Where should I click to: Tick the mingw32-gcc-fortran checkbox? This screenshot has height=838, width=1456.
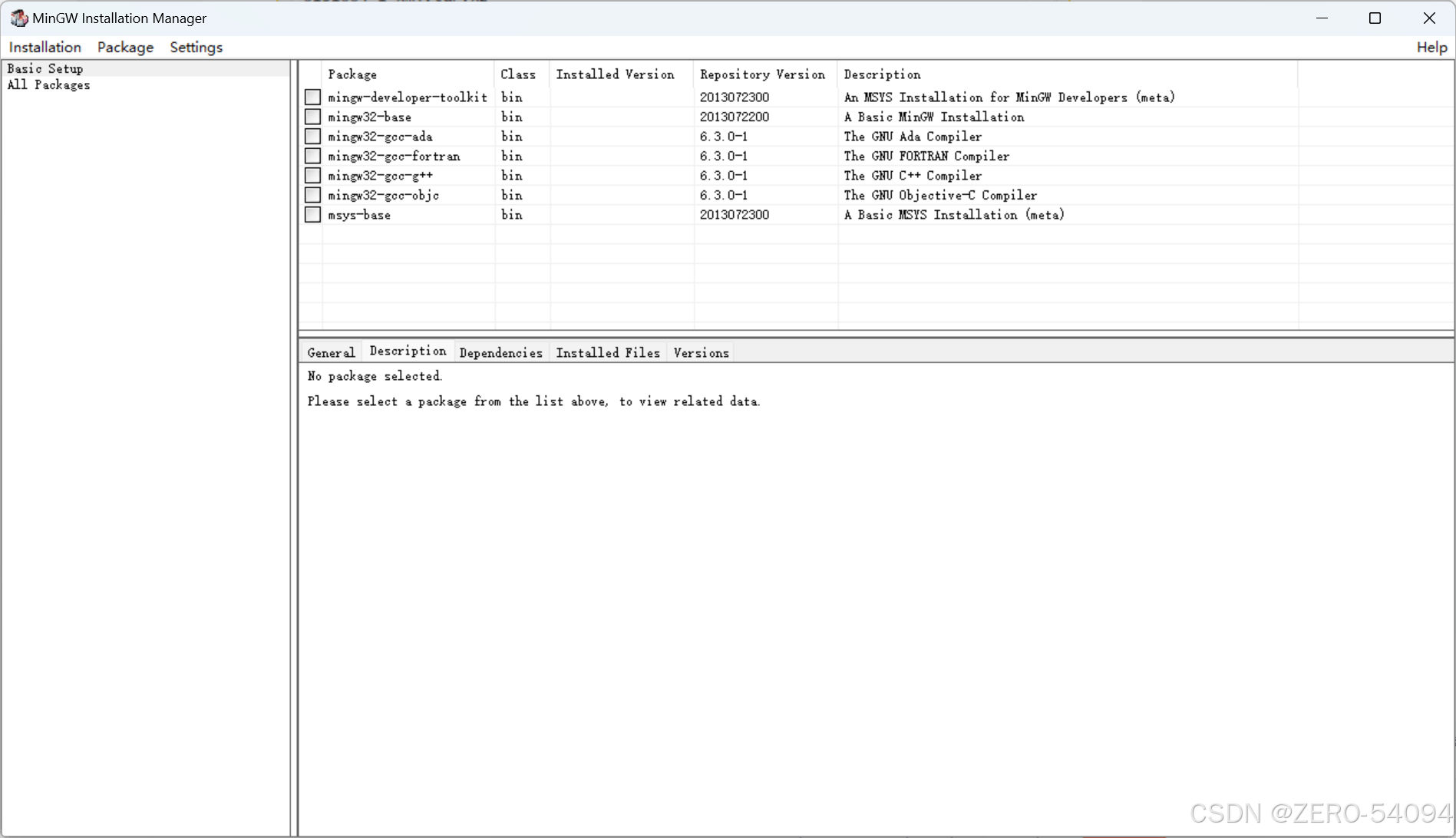[312, 156]
